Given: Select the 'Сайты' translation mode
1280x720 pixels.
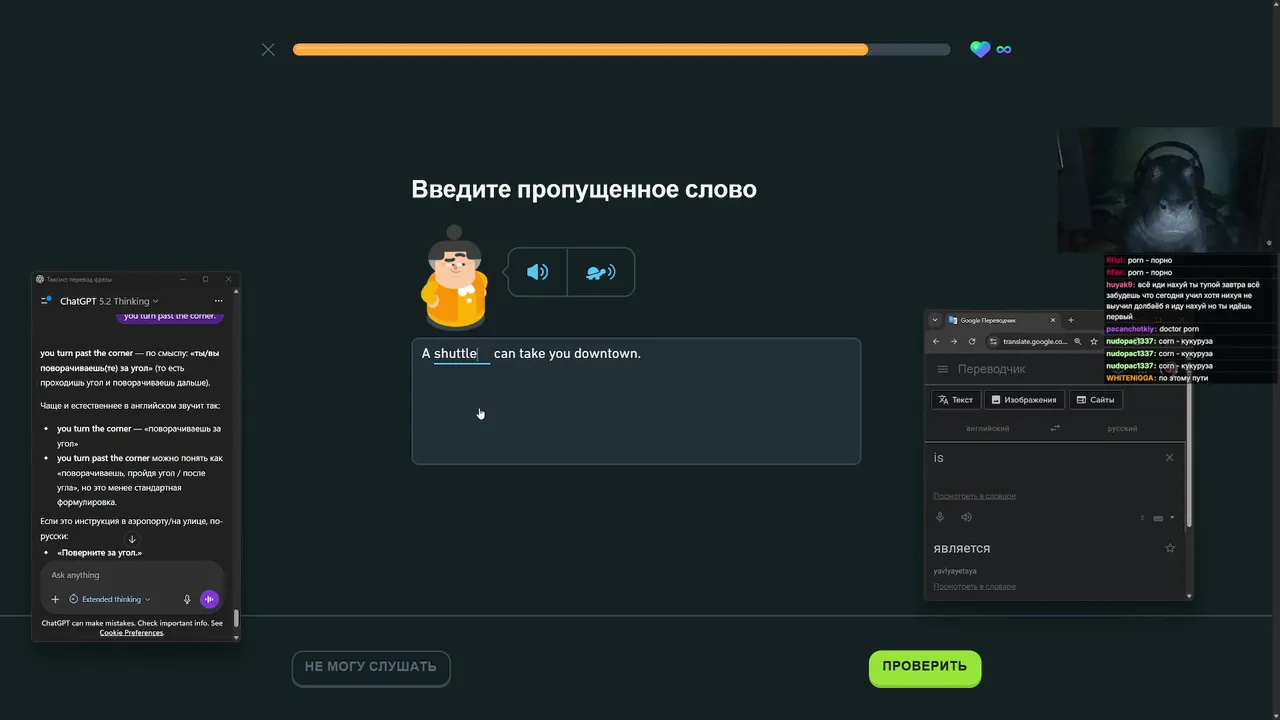Looking at the screenshot, I should 1095,400.
